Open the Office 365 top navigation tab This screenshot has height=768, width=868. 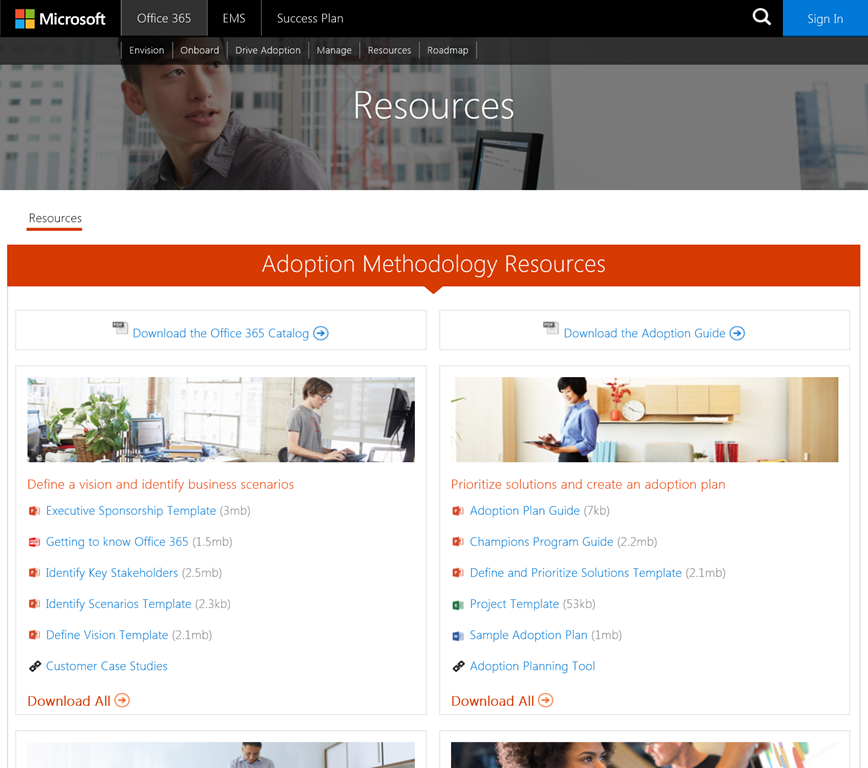pyautogui.click(x=164, y=18)
